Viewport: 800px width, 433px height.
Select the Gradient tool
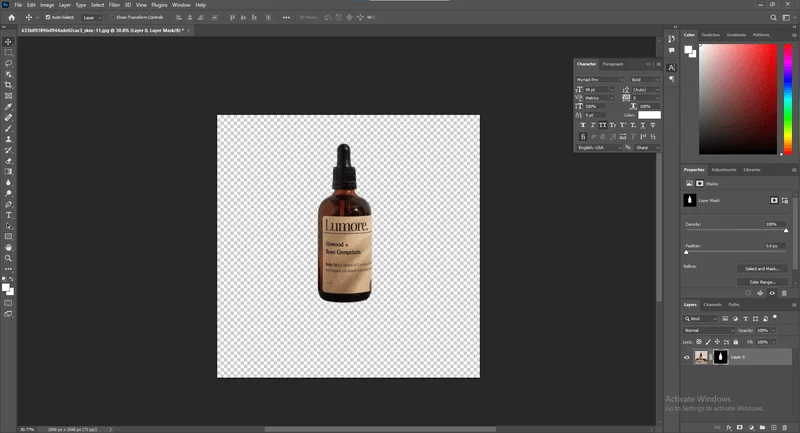(8, 171)
